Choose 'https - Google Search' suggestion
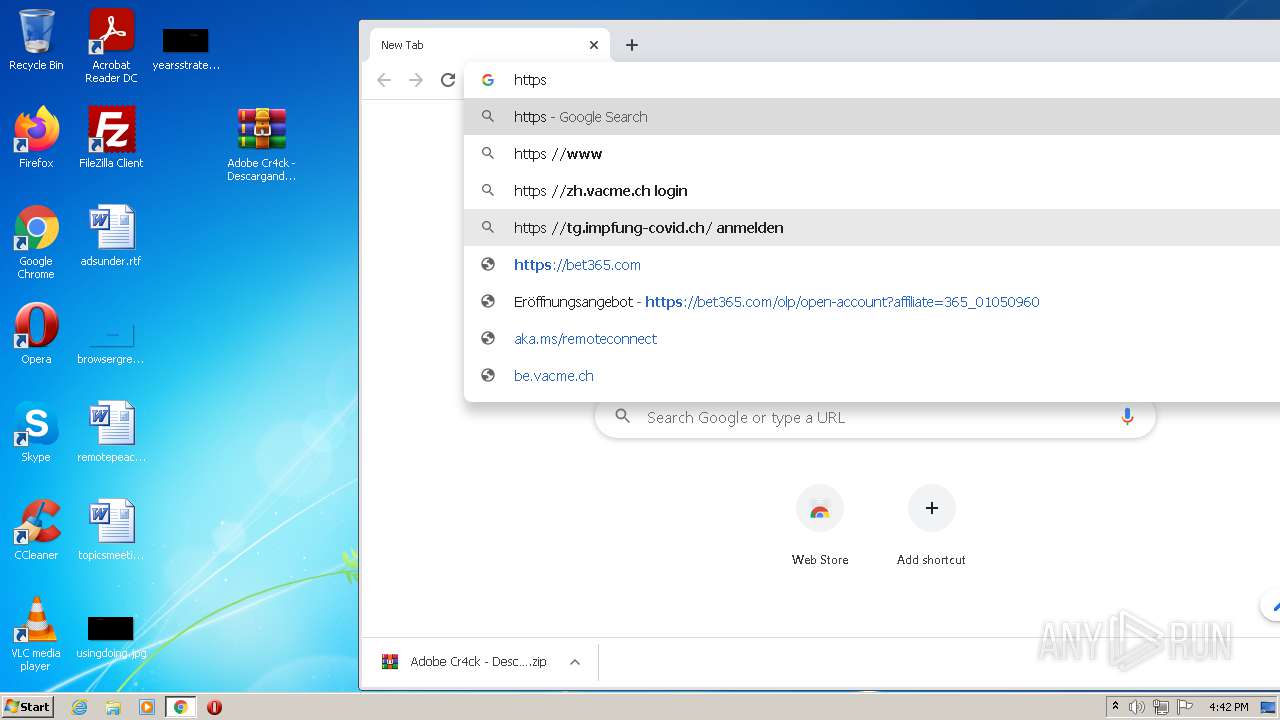This screenshot has height=720, width=1280. [x=872, y=117]
